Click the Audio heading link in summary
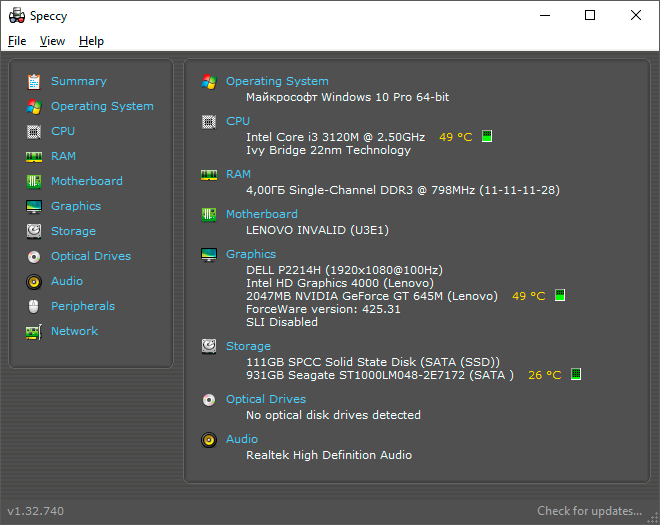660x525 pixels. point(242,439)
